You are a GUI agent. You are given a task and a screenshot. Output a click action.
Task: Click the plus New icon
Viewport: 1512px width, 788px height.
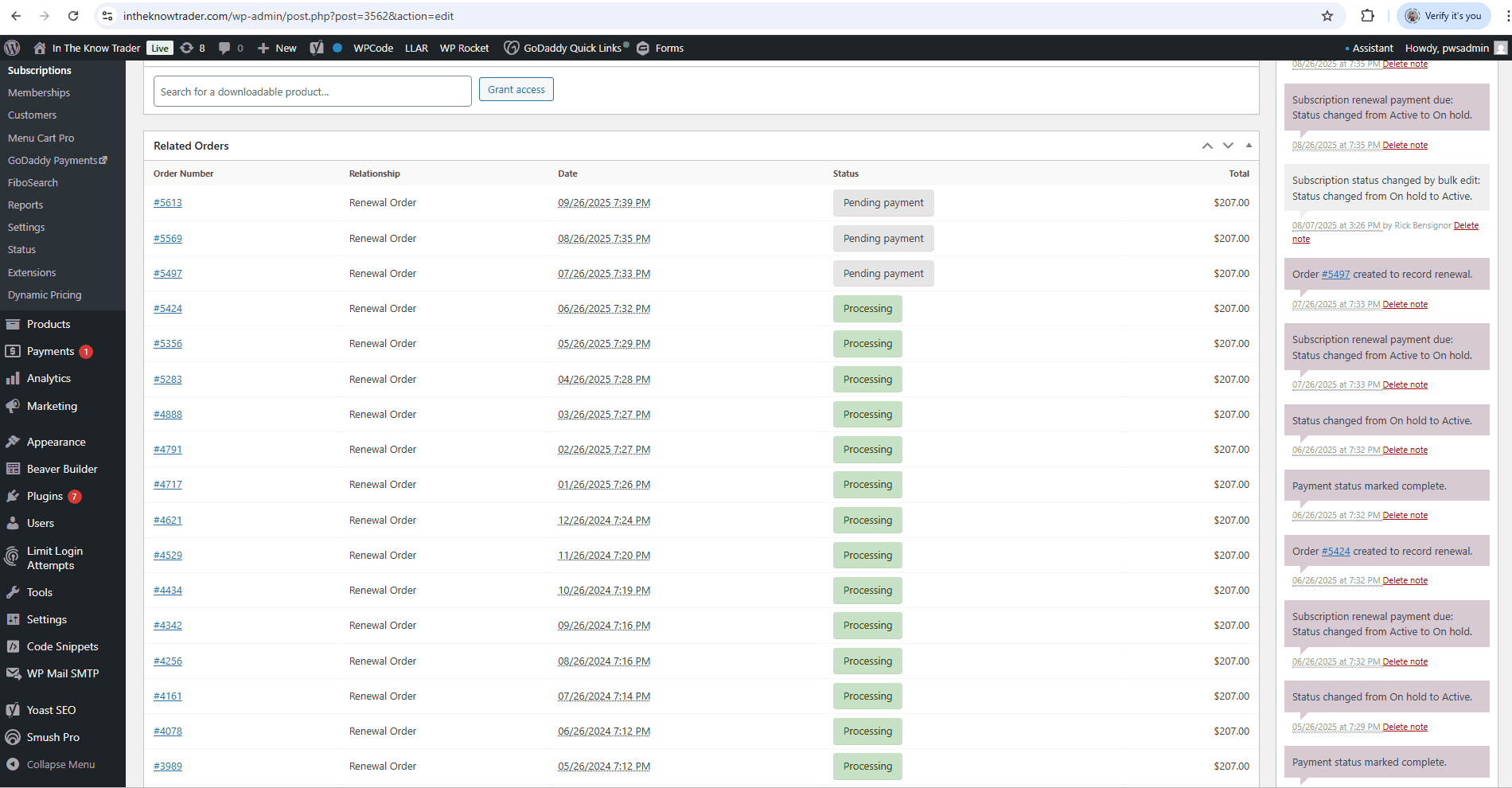click(x=263, y=48)
